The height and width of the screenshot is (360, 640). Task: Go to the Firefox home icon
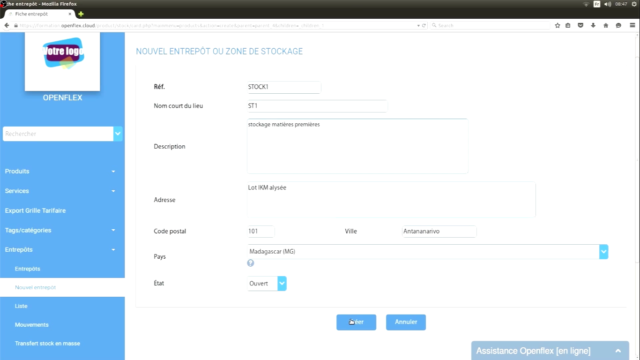pyautogui.click(x=606, y=25)
